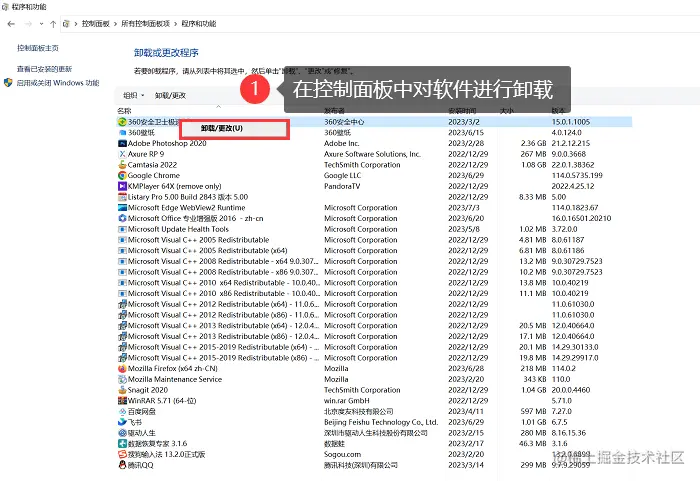Image resolution: width=700 pixels, height=481 pixels.
Task: Click the Snagit 2020 icon
Action: (x=122, y=390)
